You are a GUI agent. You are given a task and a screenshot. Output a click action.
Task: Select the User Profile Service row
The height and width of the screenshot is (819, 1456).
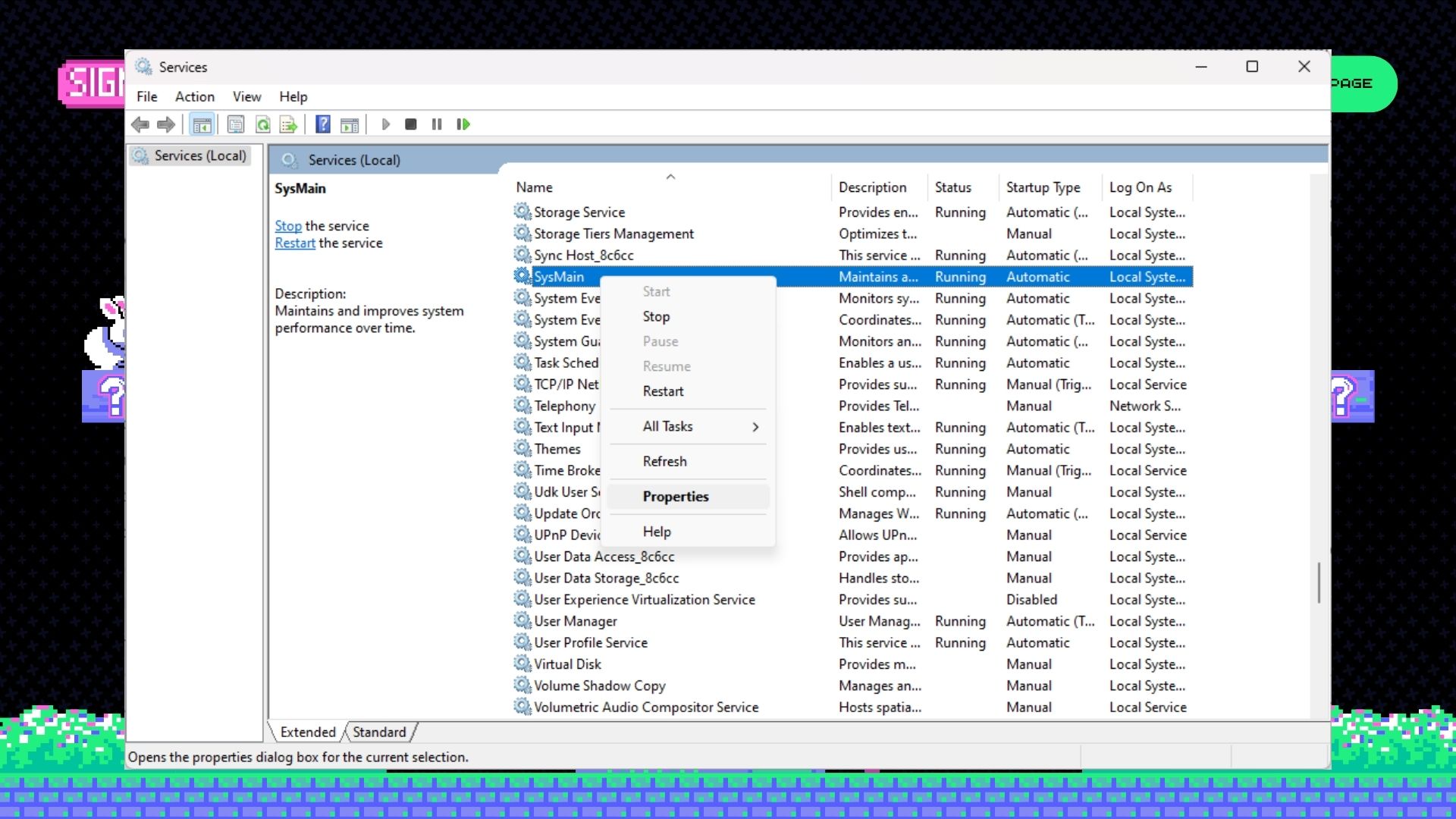pyautogui.click(x=852, y=642)
